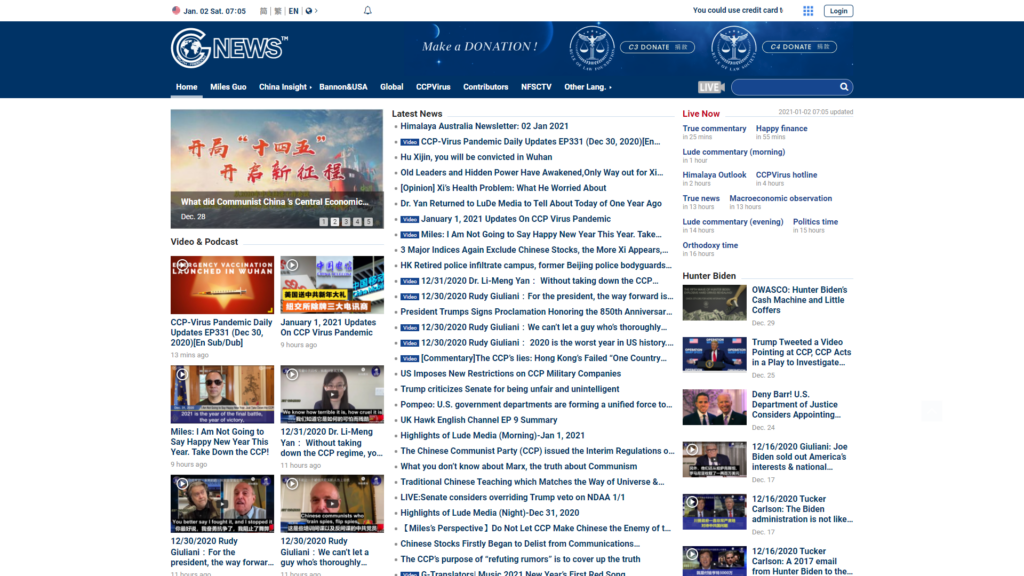Viewport: 1024px width, 576px height.
Task: Play Dr. Li-Meng Yan video thumbnail
Action: [x=332, y=394]
